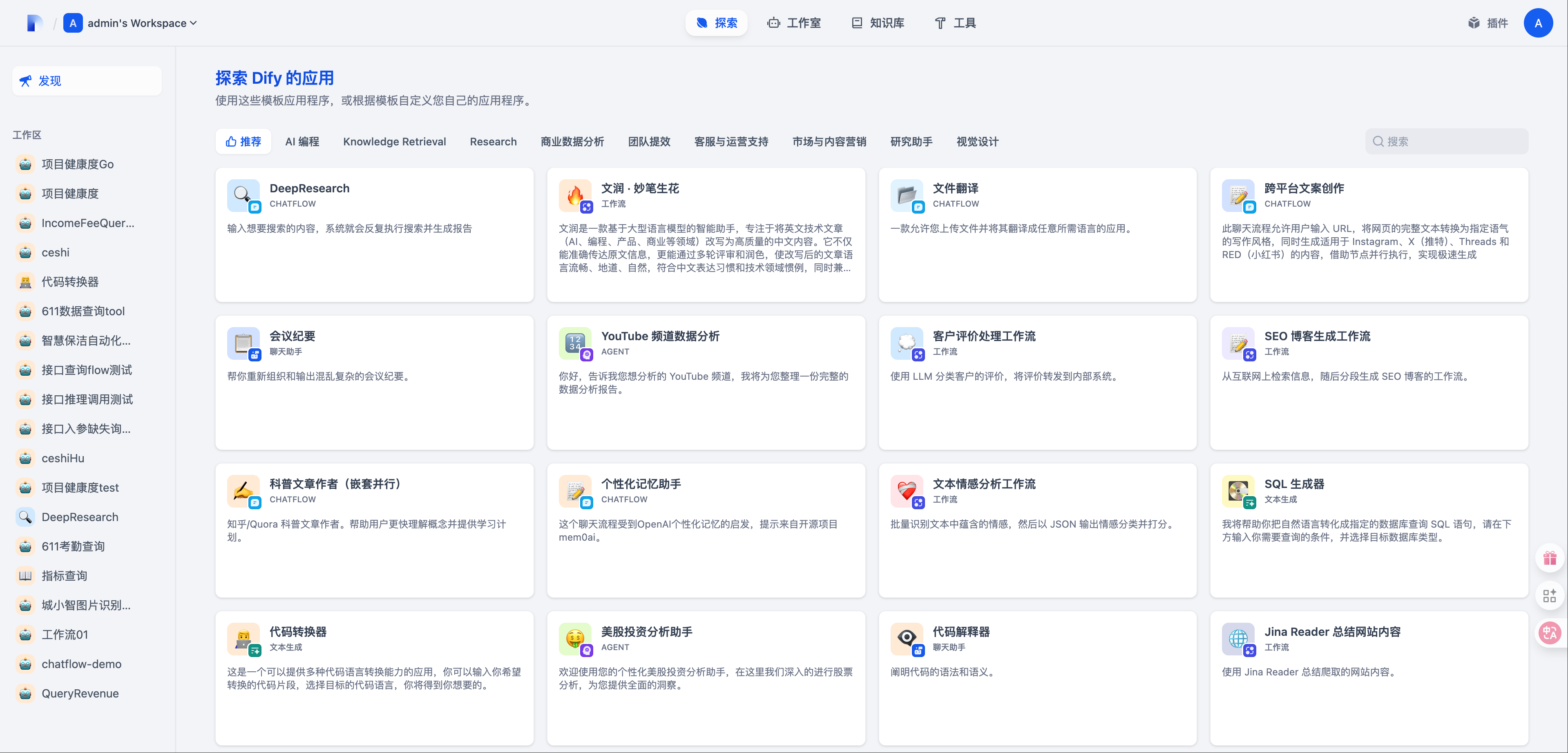The height and width of the screenshot is (753, 1568).
Task: Open the 插件 plugins page
Action: tap(1488, 23)
